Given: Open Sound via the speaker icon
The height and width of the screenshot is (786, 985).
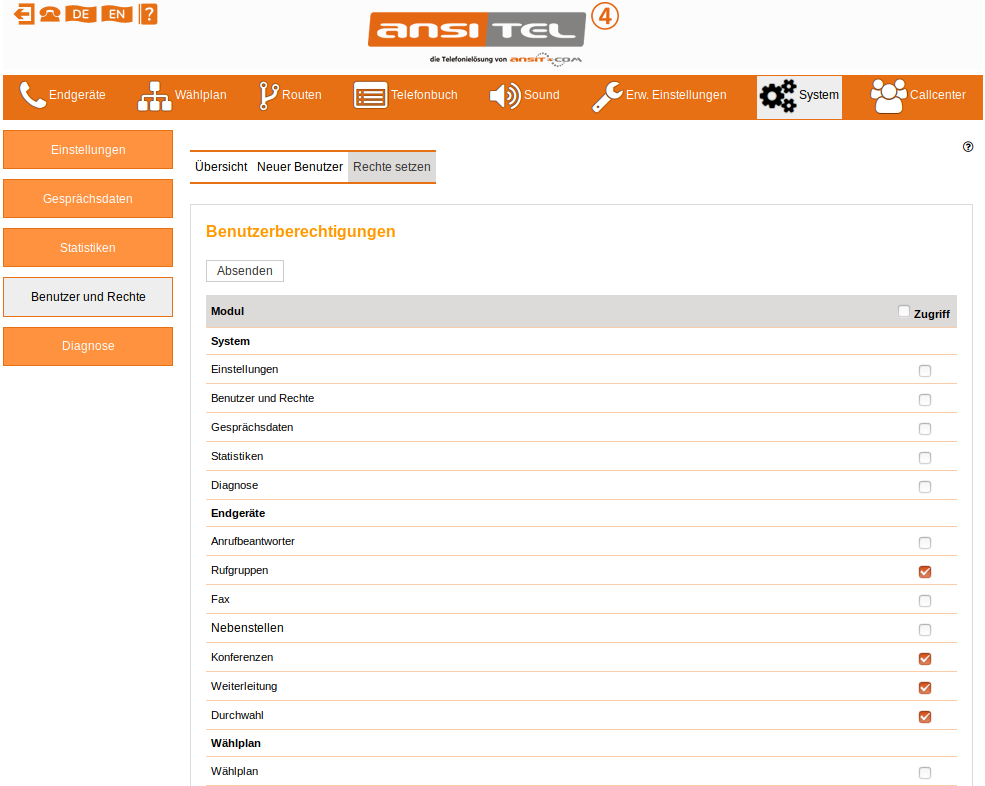Looking at the screenshot, I should tap(504, 96).
